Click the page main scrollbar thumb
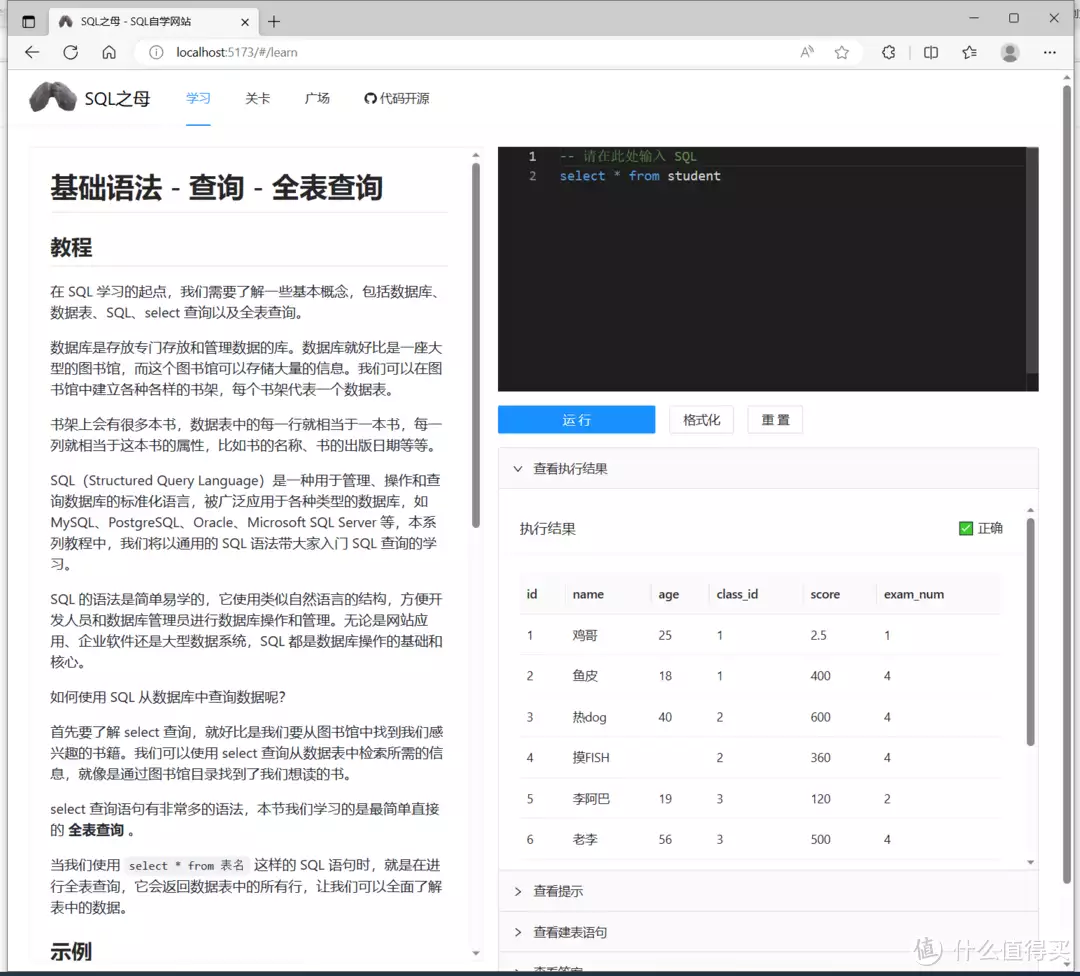1080x976 pixels. coord(1066,482)
